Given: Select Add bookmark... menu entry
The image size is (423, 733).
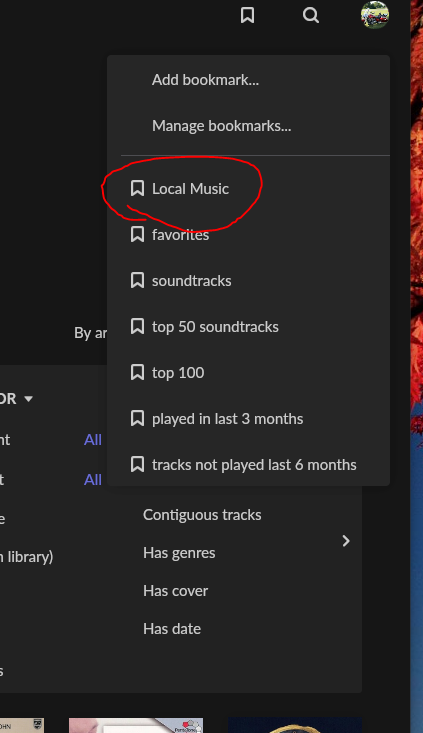Looking at the screenshot, I should 248,79.
